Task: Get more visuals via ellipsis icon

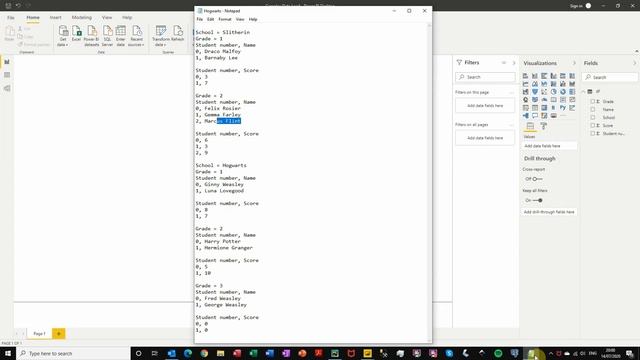Action: [563, 116]
